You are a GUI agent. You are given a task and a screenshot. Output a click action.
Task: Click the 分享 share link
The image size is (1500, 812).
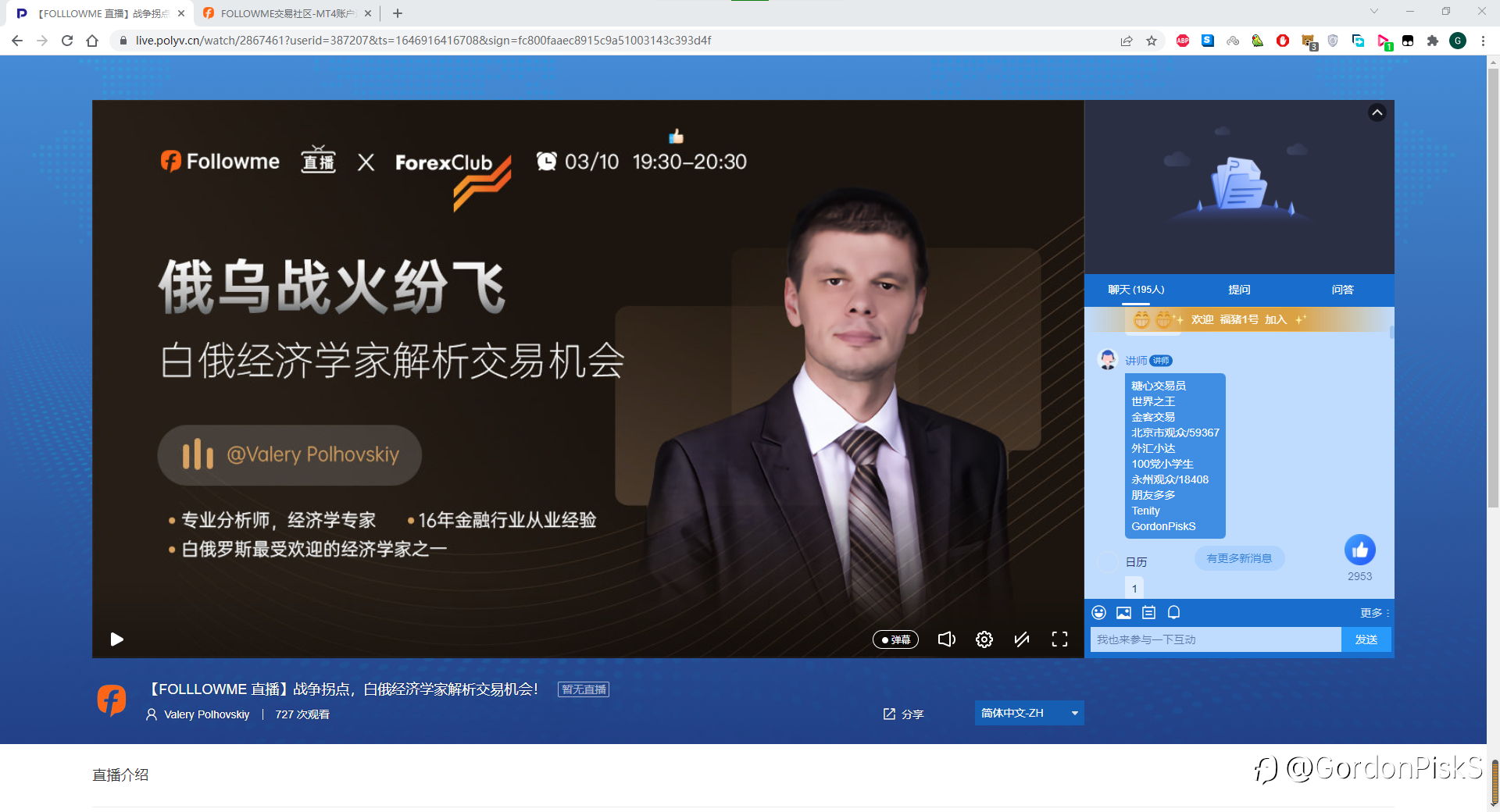(x=903, y=714)
